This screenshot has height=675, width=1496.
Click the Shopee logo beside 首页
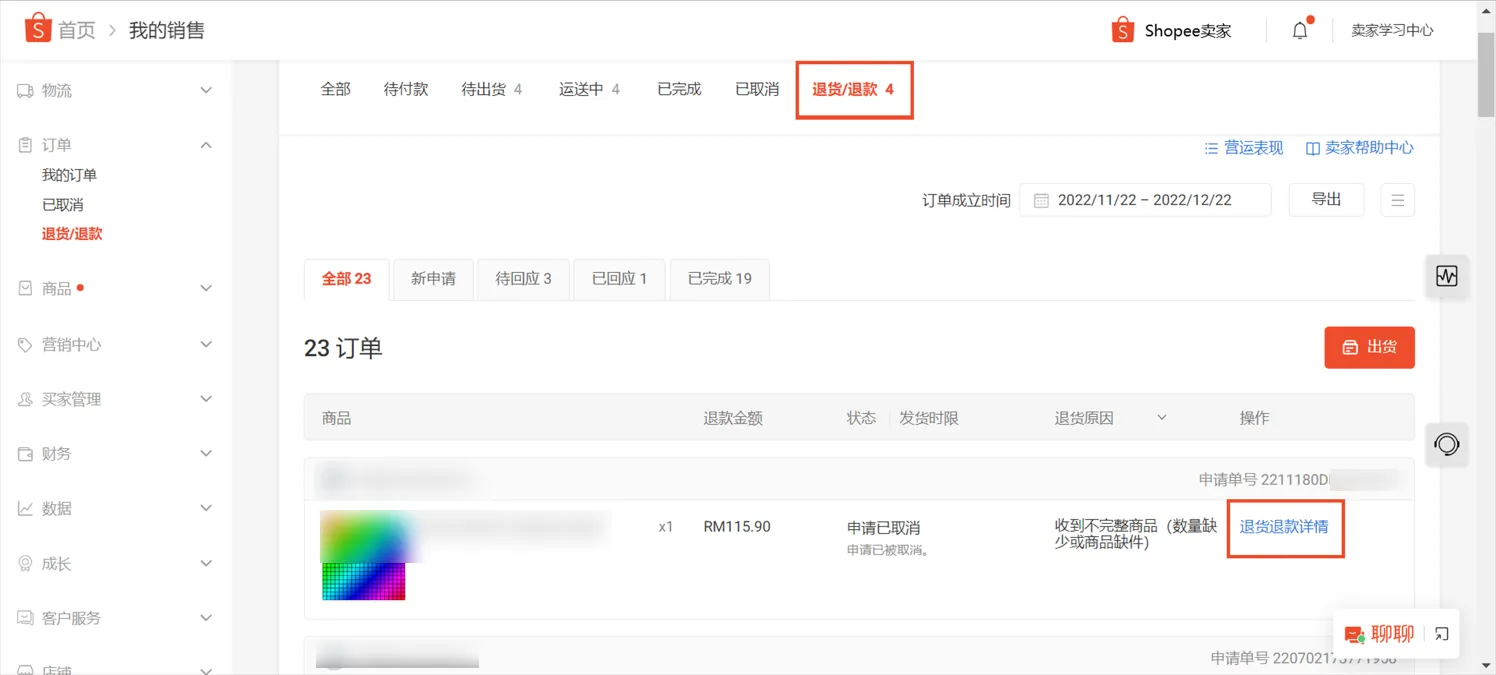[x=37, y=29]
